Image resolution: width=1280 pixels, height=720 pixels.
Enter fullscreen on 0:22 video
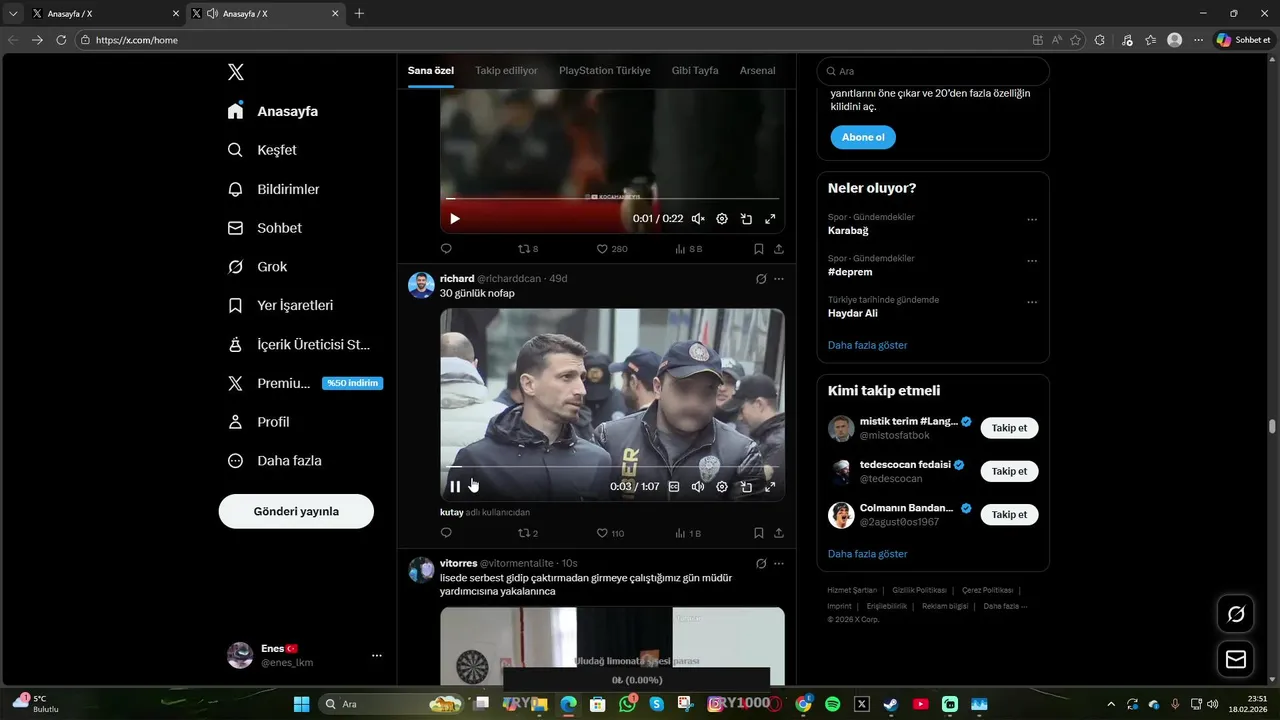pyautogui.click(x=770, y=219)
